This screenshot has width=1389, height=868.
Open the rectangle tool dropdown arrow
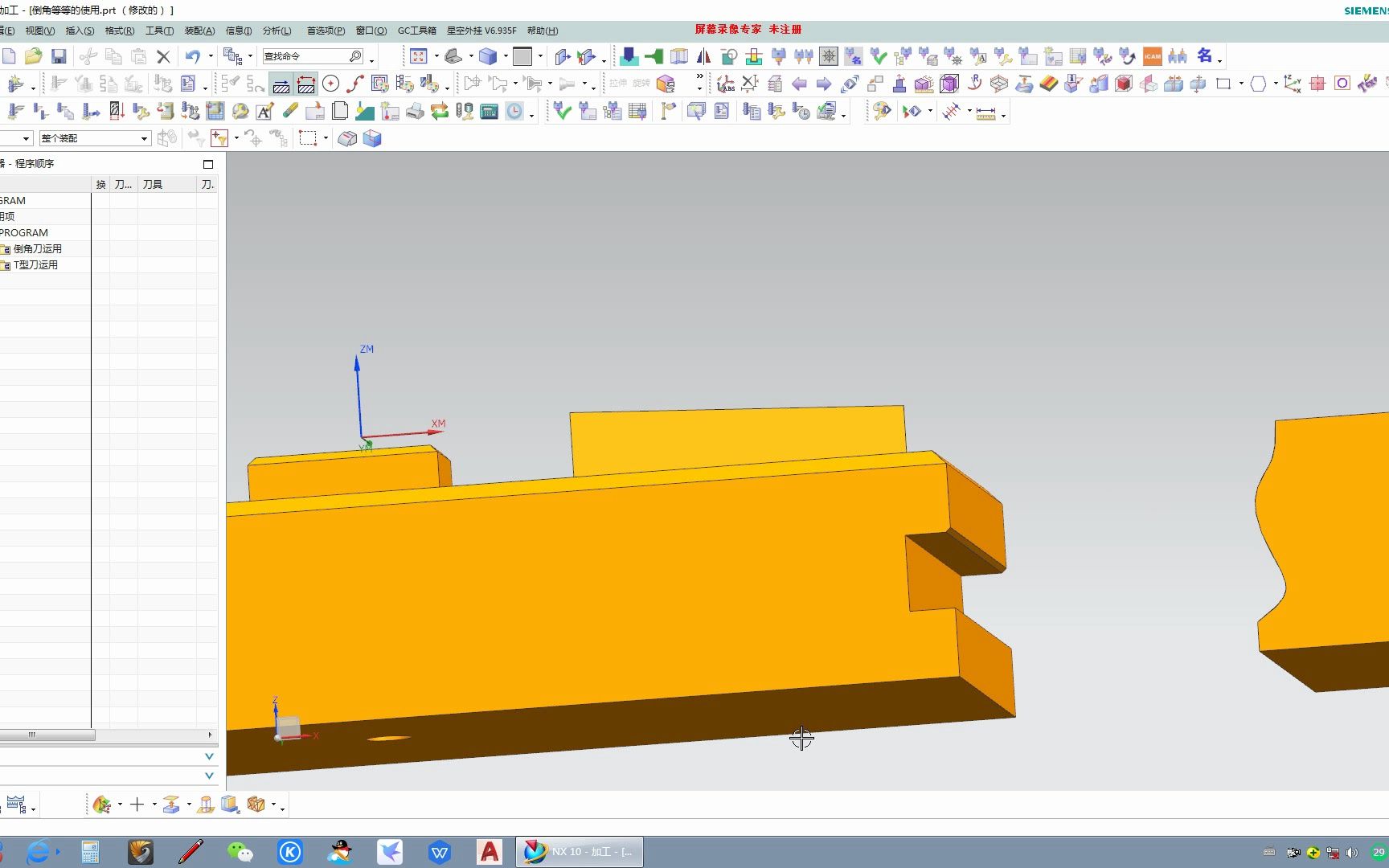pyautogui.click(x=1241, y=84)
